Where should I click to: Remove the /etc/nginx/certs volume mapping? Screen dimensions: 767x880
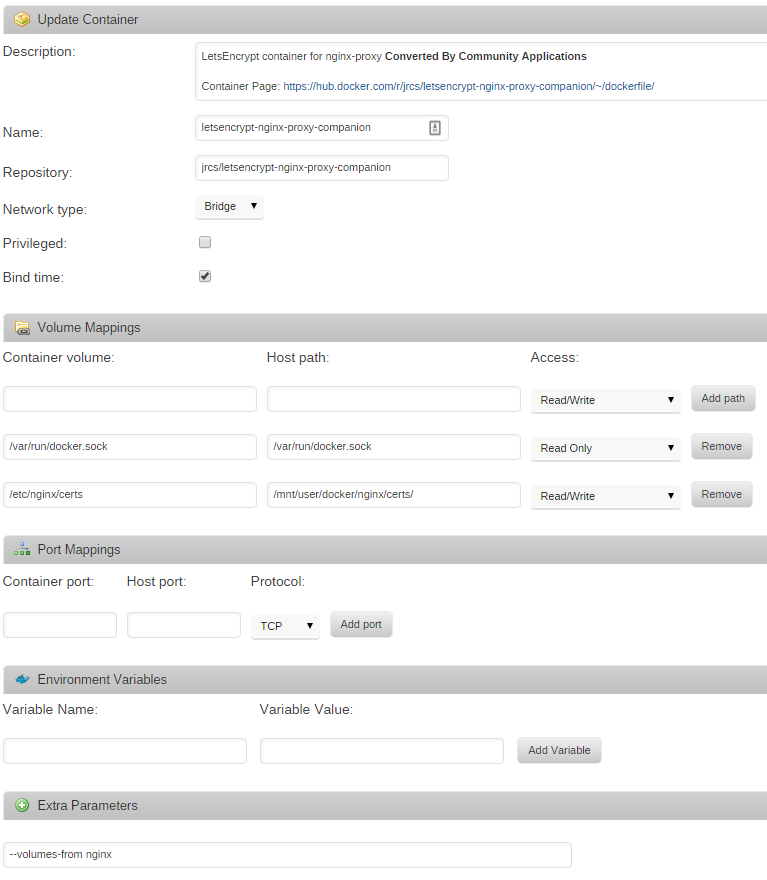pos(722,494)
